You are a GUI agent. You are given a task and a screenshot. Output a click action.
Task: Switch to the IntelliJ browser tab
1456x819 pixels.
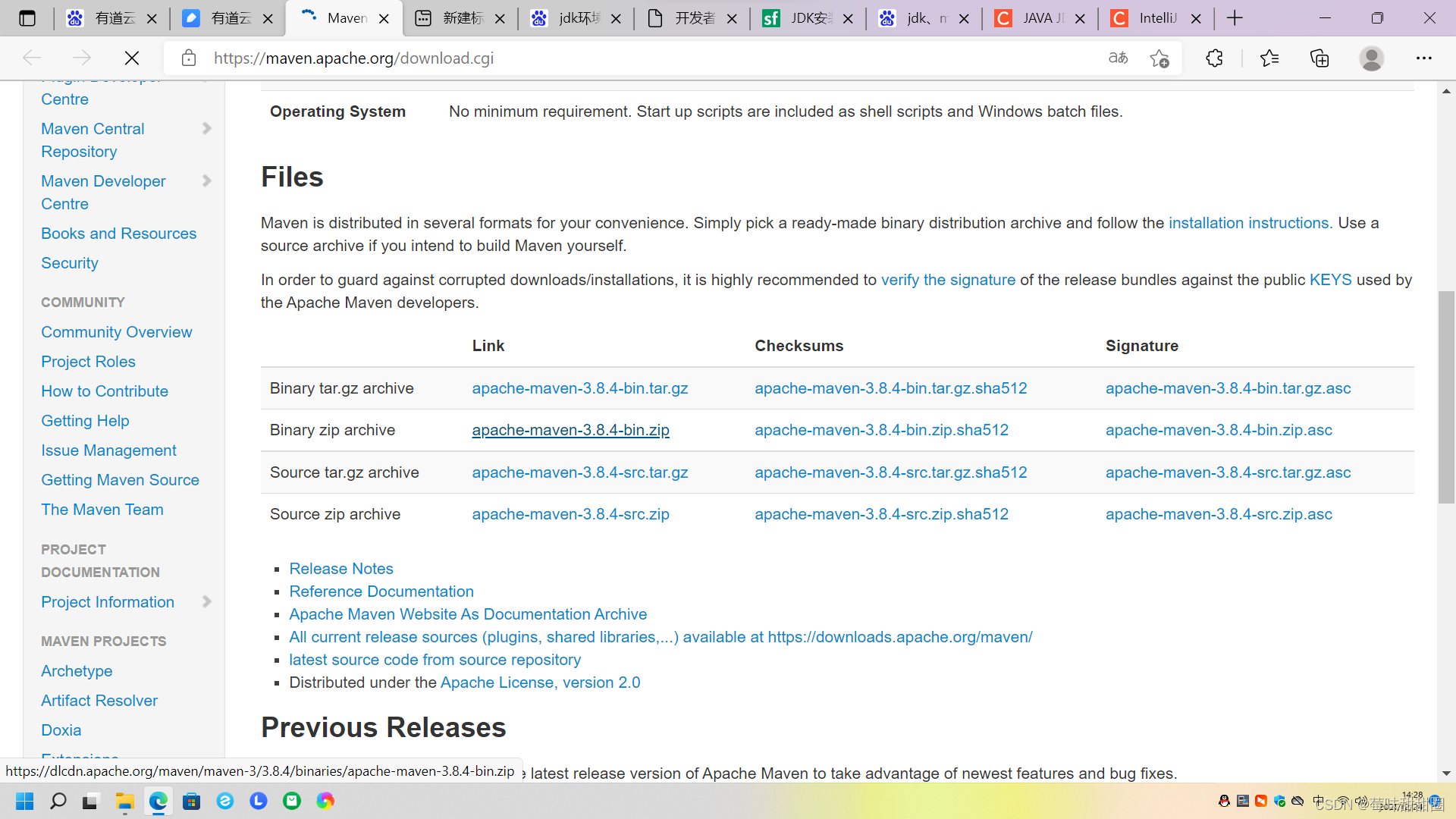(1152, 18)
